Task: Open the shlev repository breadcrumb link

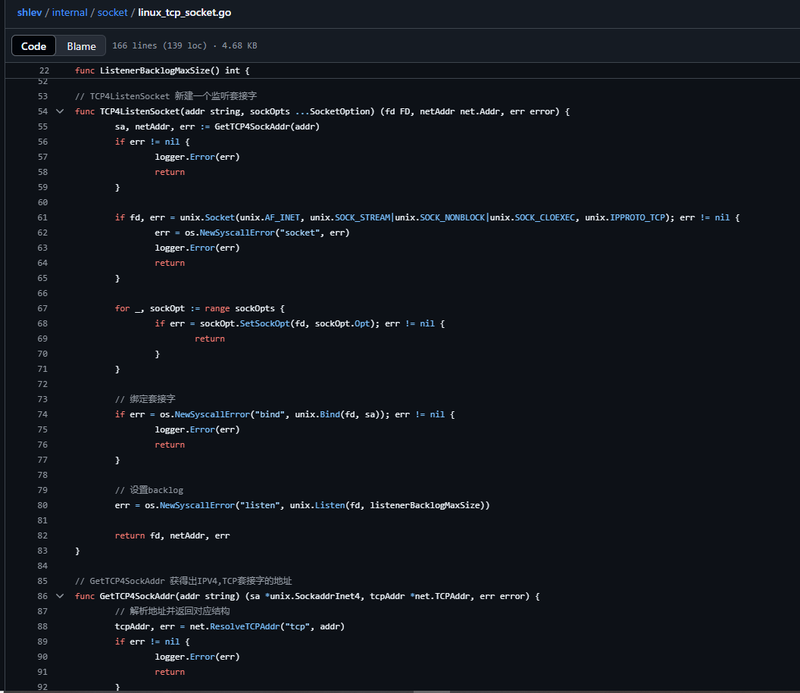Action: click(x=30, y=12)
